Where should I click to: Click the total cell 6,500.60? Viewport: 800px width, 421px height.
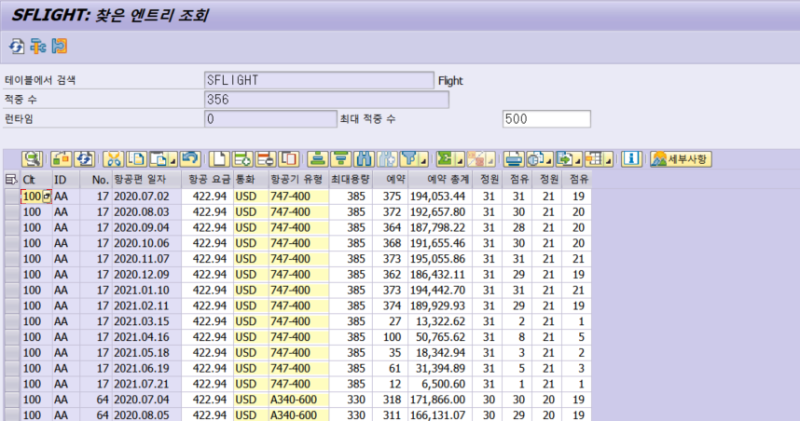pos(440,384)
